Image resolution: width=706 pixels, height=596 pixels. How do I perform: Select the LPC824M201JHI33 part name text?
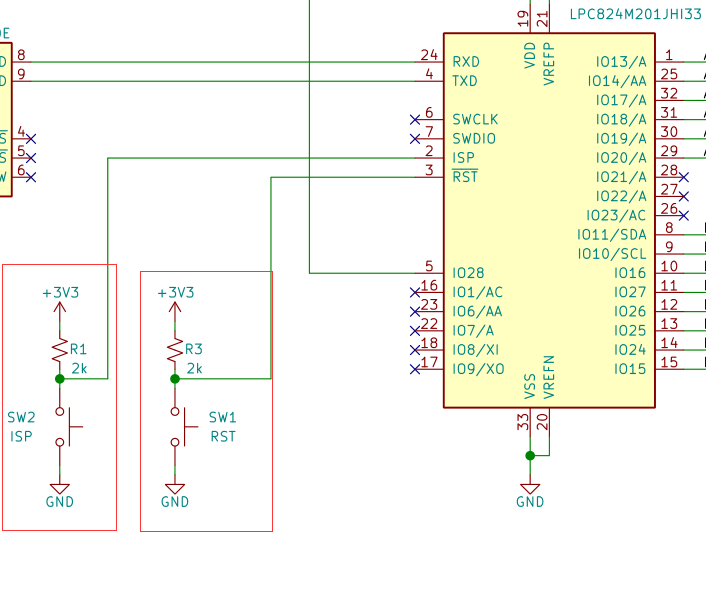point(635,14)
